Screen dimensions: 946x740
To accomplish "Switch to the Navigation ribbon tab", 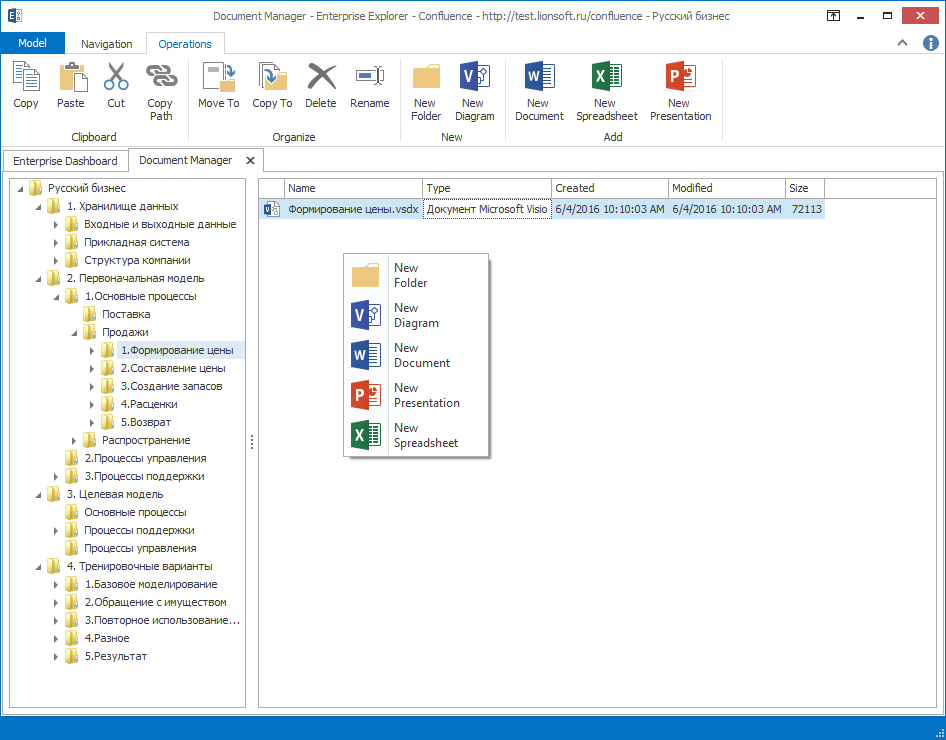I will [x=106, y=44].
